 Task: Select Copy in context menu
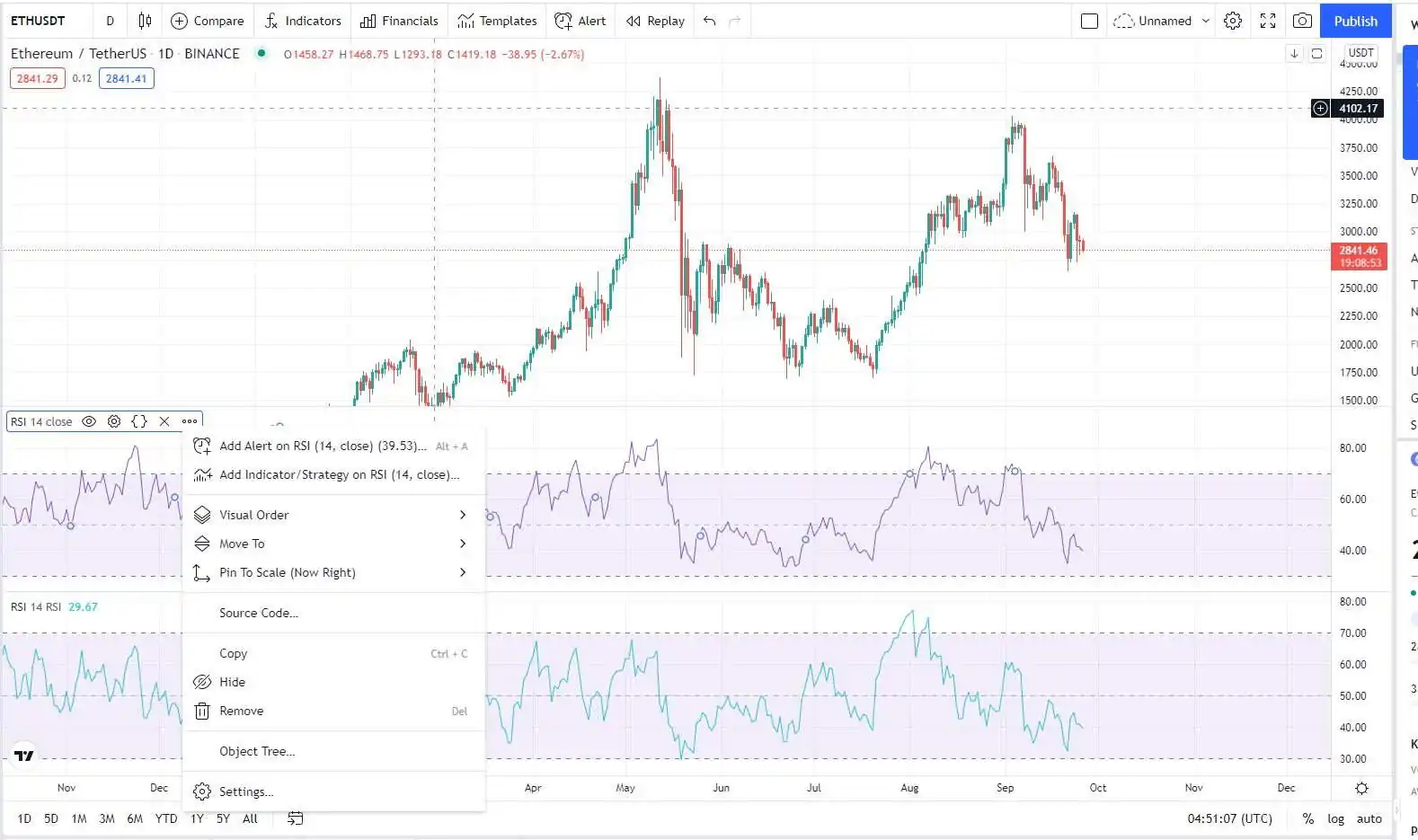333,653
